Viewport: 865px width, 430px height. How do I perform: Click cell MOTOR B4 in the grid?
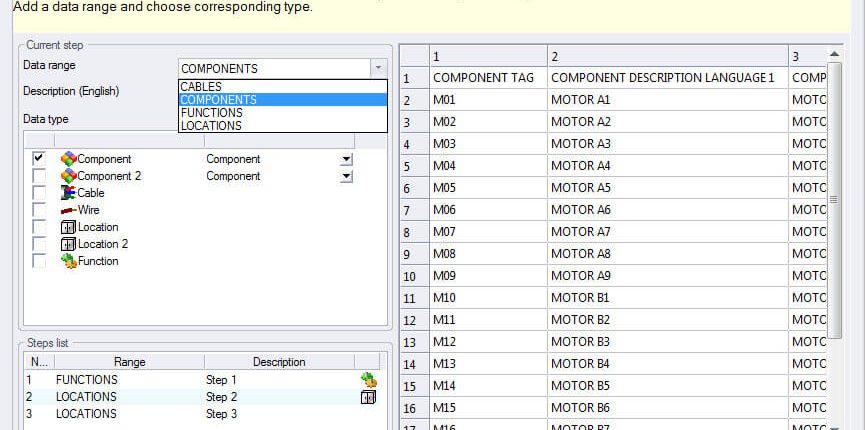point(668,364)
